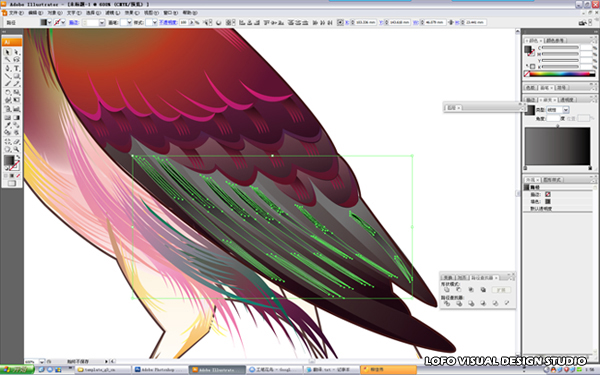Open the zoom level dropdown at bottom
Image resolution: width=600 pixels, height=375 pixels.
42,361
